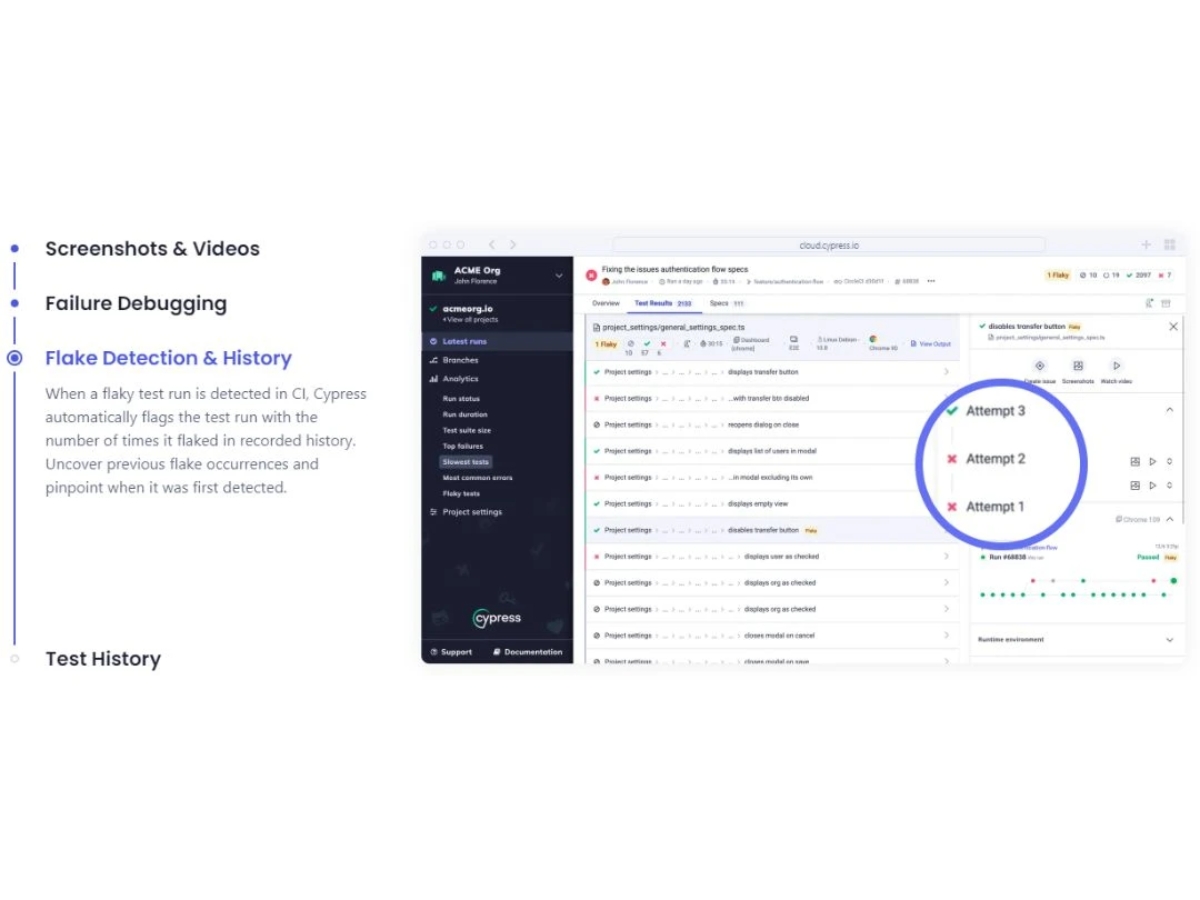This screenshot has width=1200, height=900.
Task: Expand the displays transfer button row chevron
Action: [946, 372]
